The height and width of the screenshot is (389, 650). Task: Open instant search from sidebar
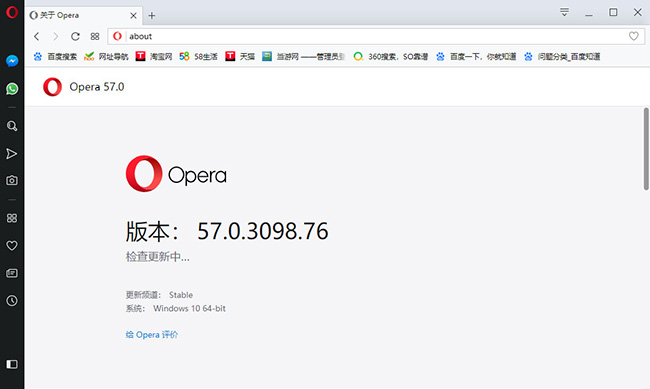[12, 126]
